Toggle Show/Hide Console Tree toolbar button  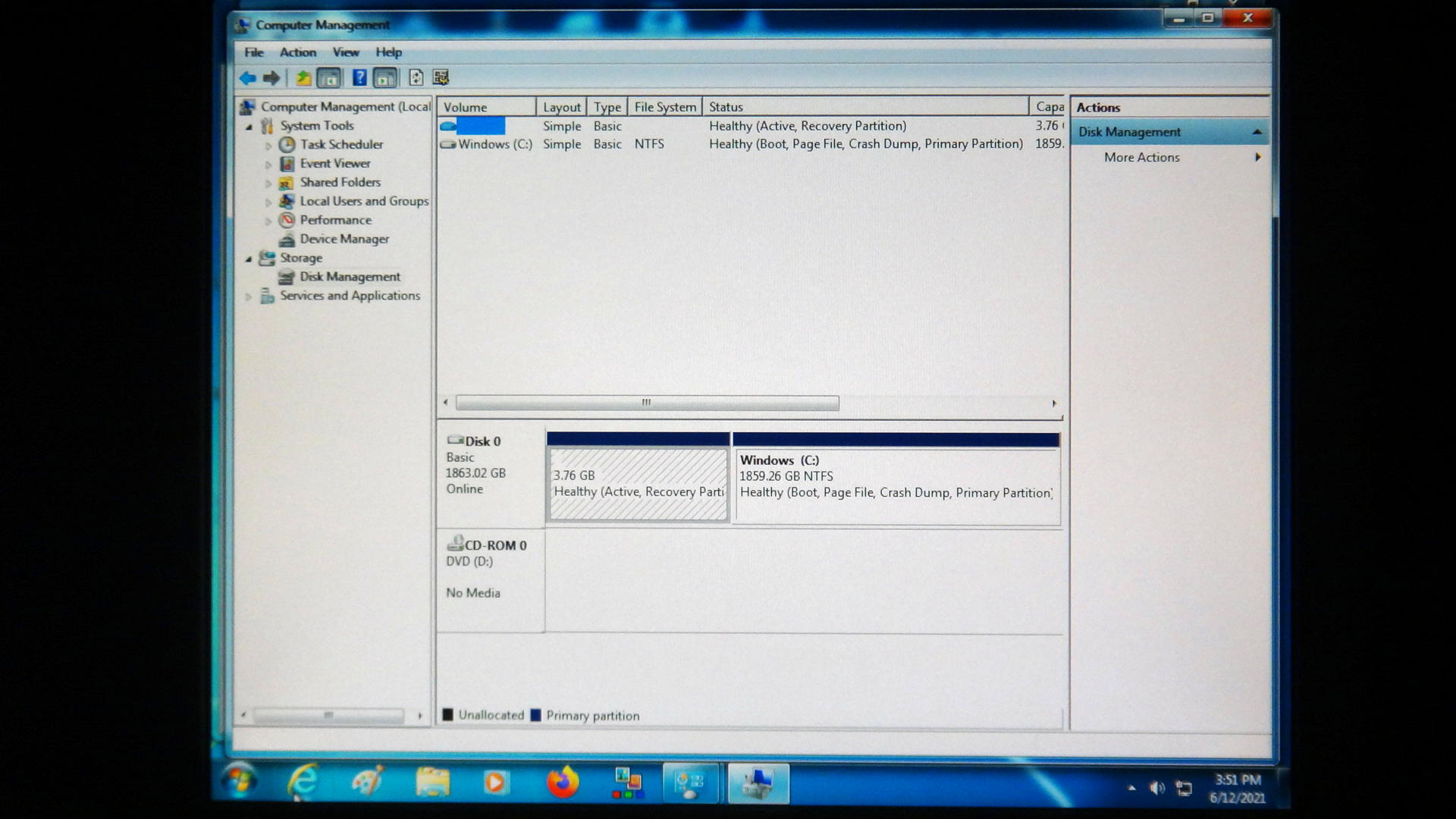pyautogui.click(x=329, y=77)
